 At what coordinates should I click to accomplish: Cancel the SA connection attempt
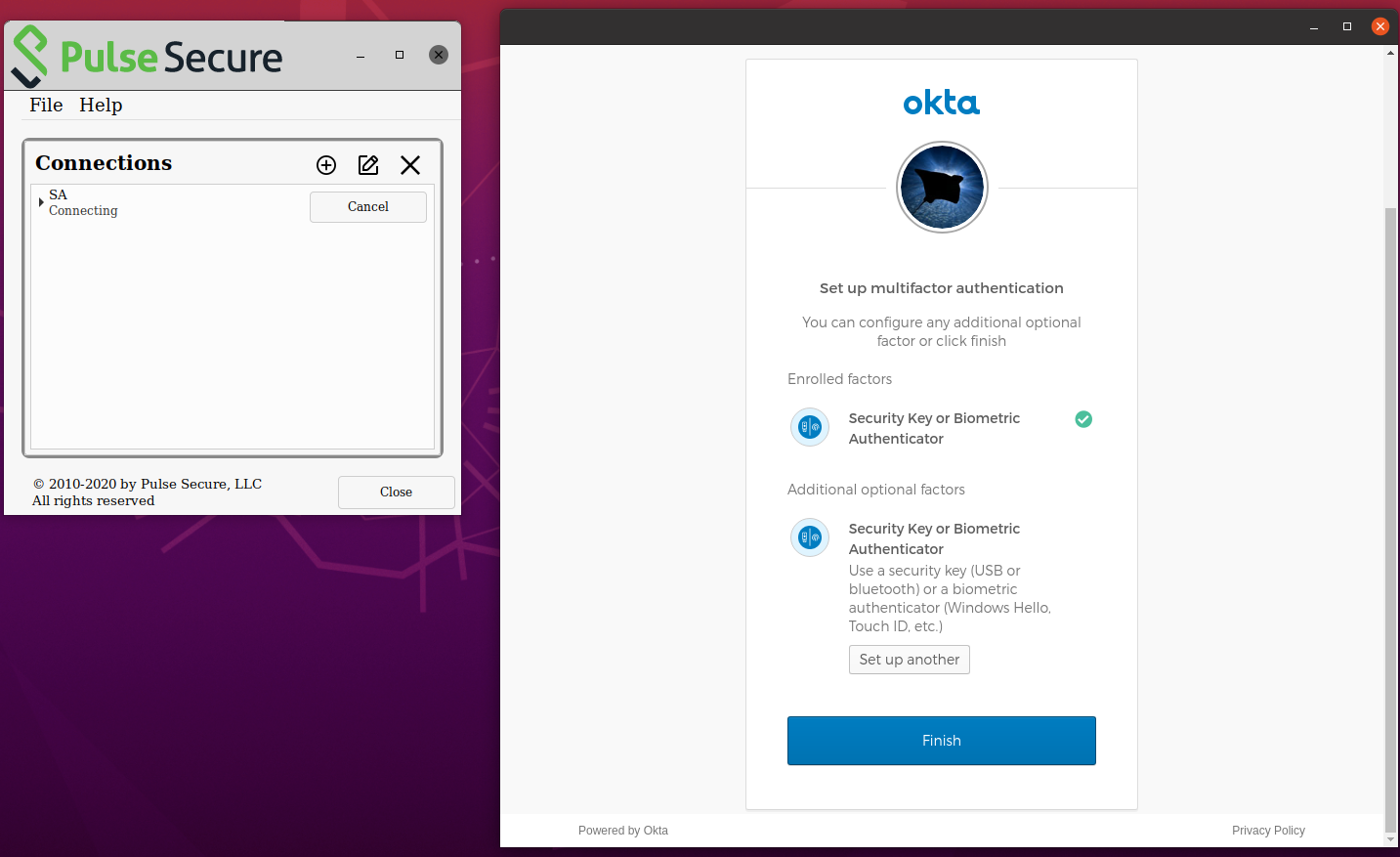point(368,207)
